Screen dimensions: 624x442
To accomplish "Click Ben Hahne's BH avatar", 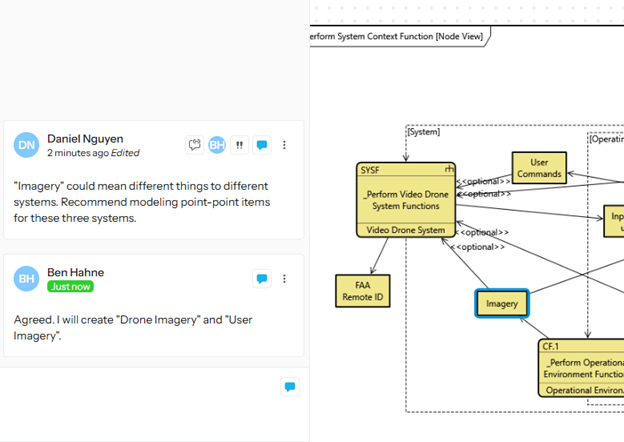I will pos(26,279).
